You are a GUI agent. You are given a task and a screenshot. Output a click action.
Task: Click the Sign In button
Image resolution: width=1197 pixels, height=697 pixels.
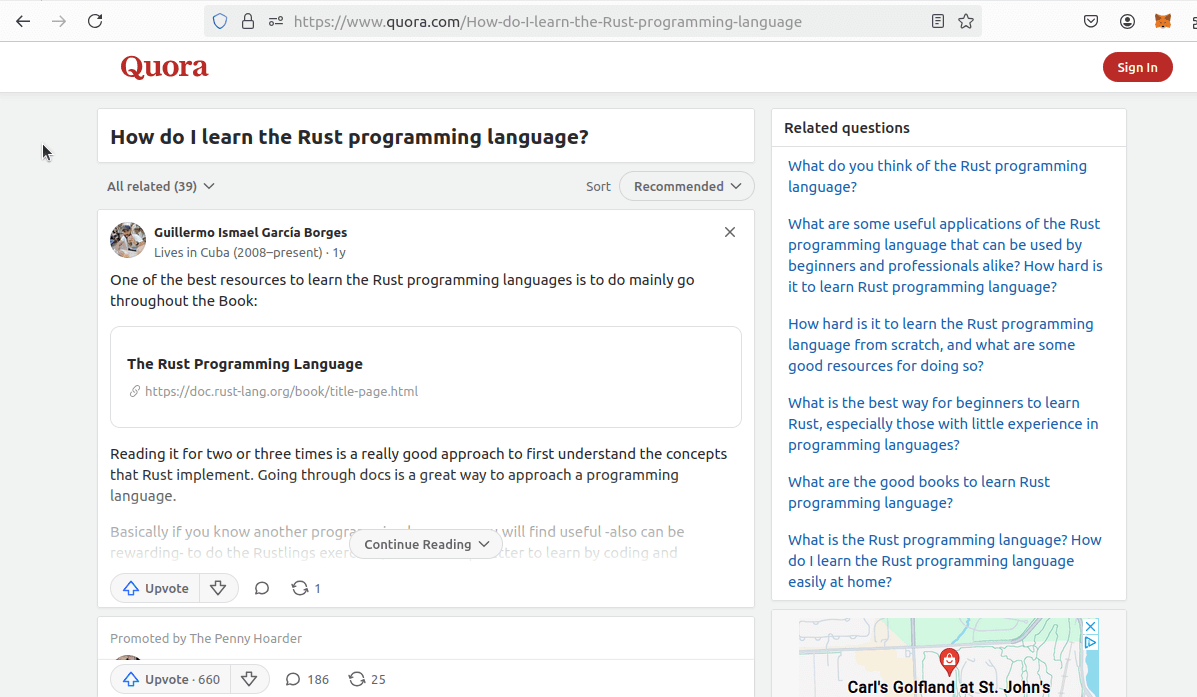(x=1137, y=67)
